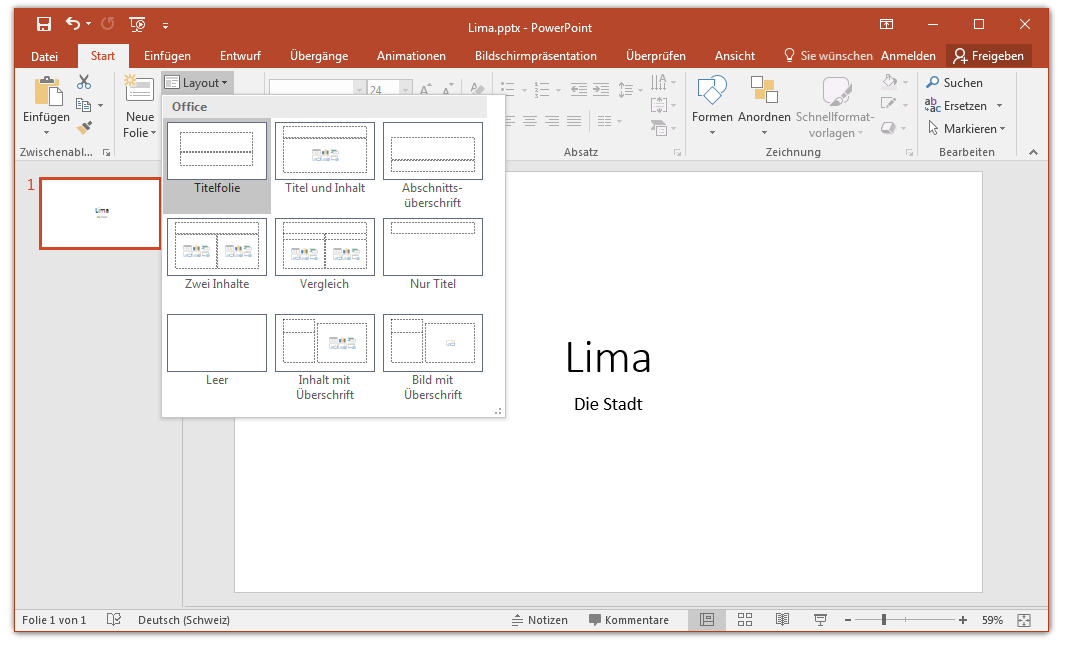This screenshot has width=1067, height=647.
Task: Choose the Titel und Inhalt layout
Action: 325,159
